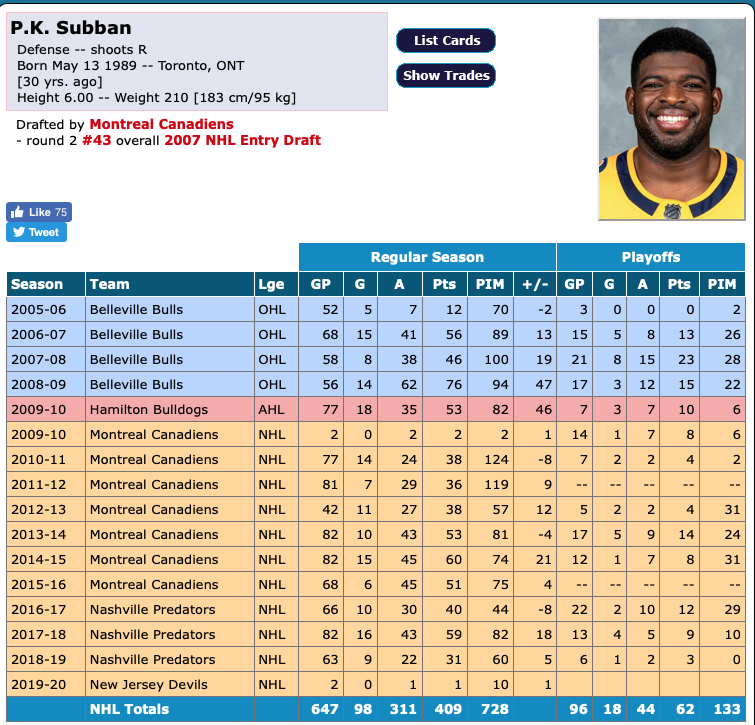Viewport: 755px width, 725px height.
Task: Click the +/- column header
Action: pos(534,284)
